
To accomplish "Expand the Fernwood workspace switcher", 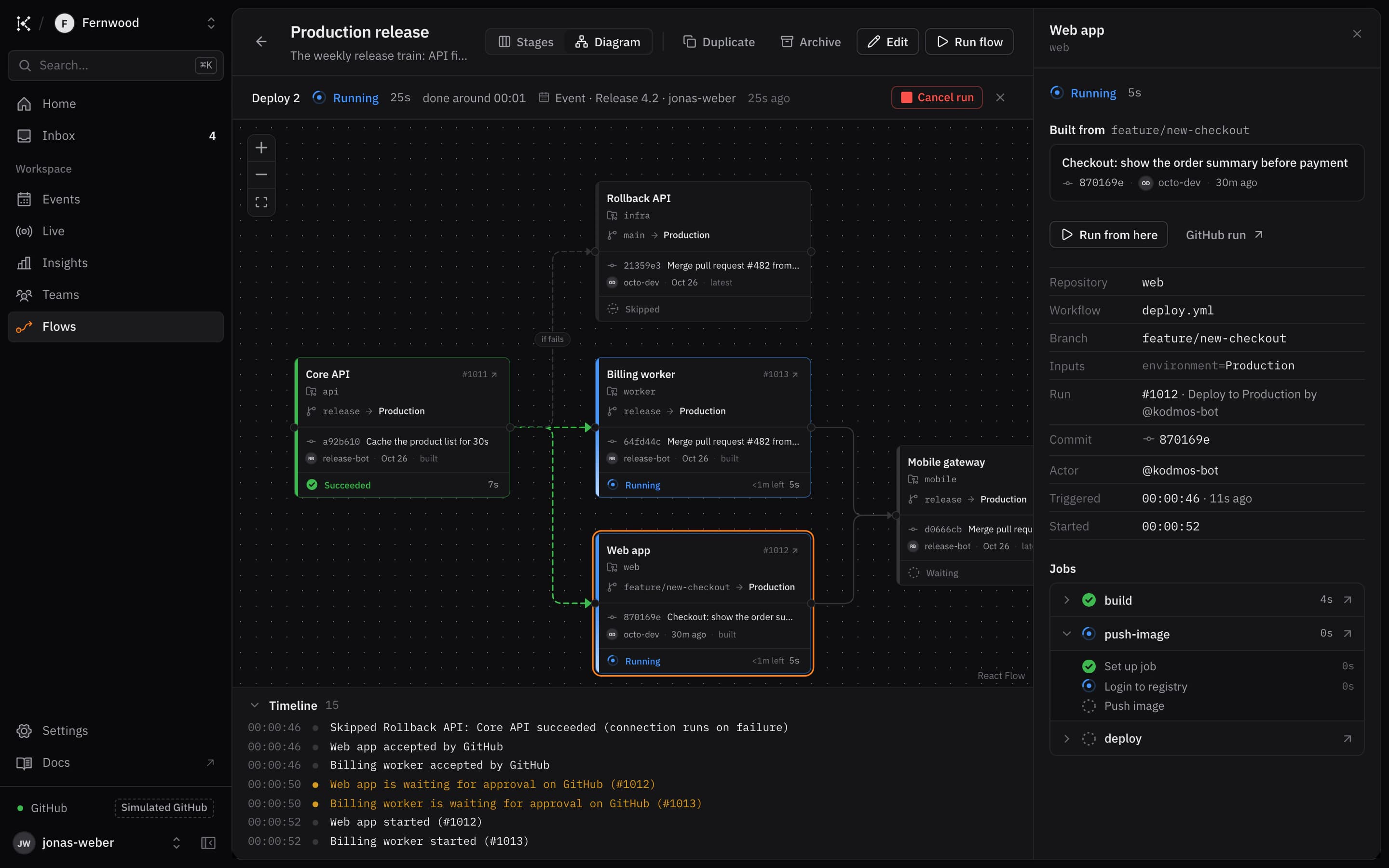I will click(211, 23).
